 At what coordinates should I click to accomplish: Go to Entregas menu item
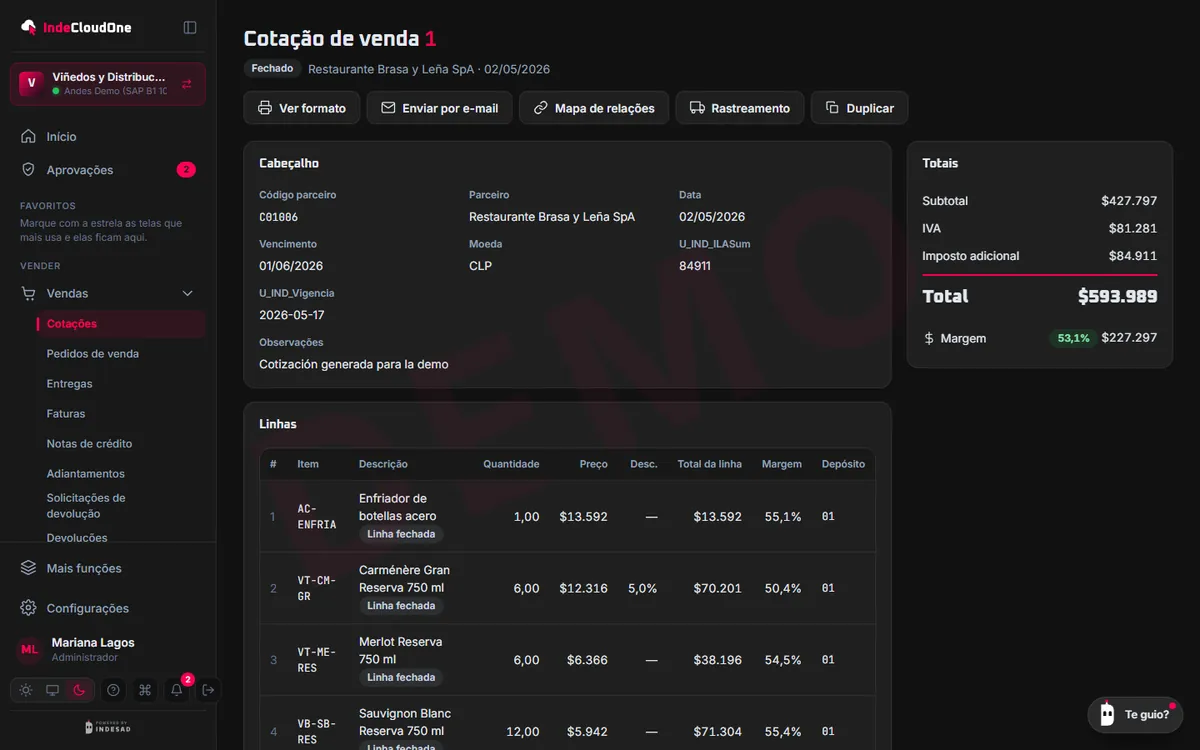pyautogui.click(x=70, y=384)
